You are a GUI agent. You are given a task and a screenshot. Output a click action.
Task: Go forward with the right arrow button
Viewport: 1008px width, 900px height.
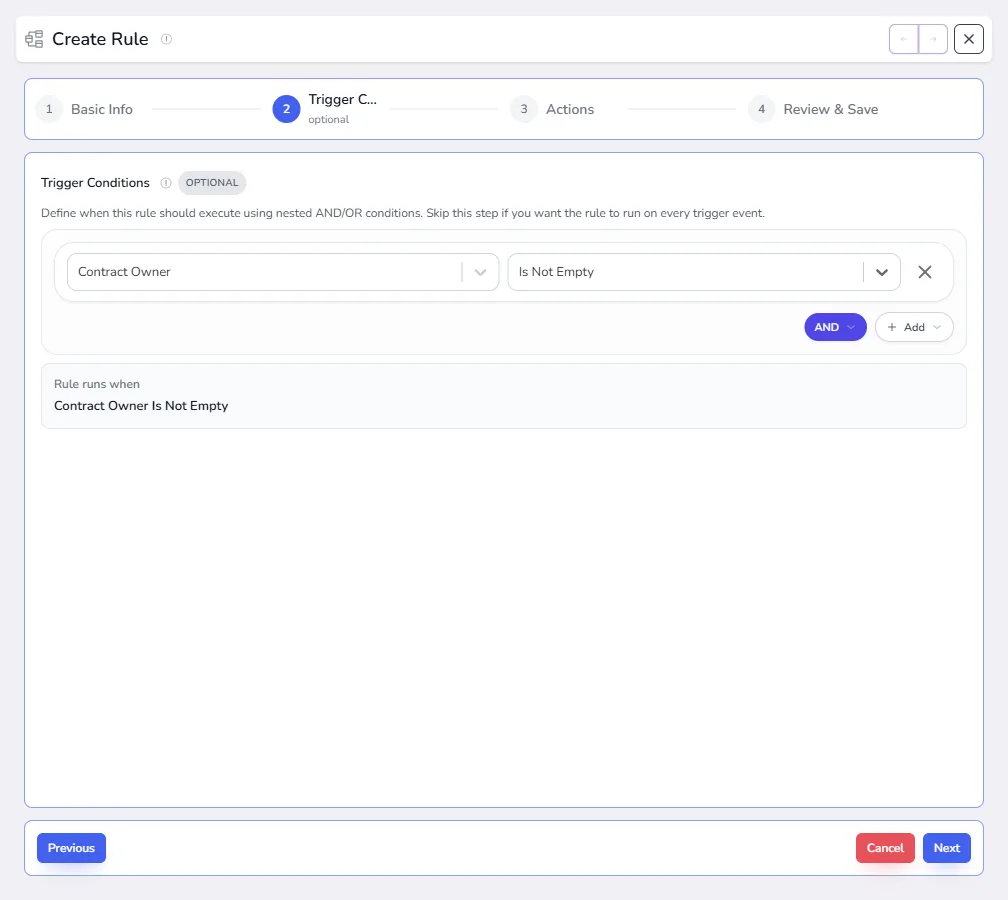(x=933, y=39)
